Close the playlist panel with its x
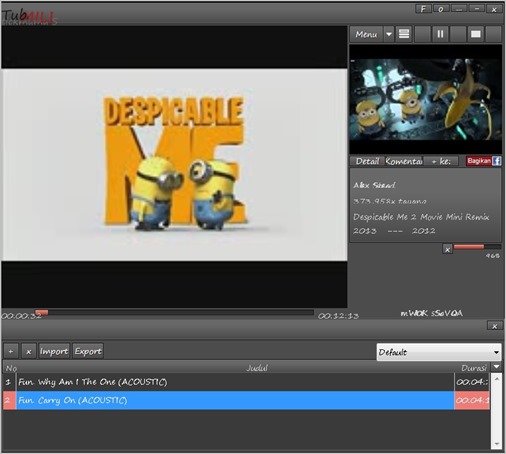The image size is (506, 454). pos(495,326)
